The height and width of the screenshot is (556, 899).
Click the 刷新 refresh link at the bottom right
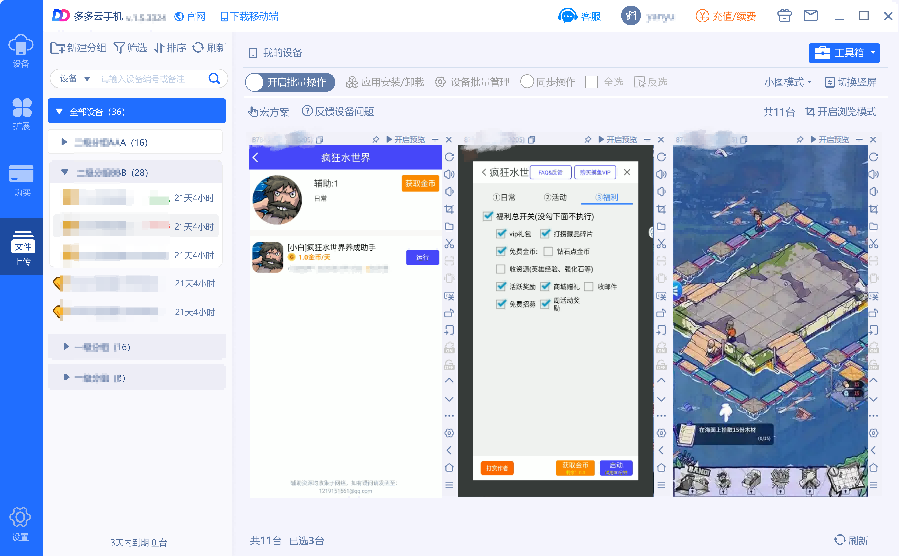[851, 540]
